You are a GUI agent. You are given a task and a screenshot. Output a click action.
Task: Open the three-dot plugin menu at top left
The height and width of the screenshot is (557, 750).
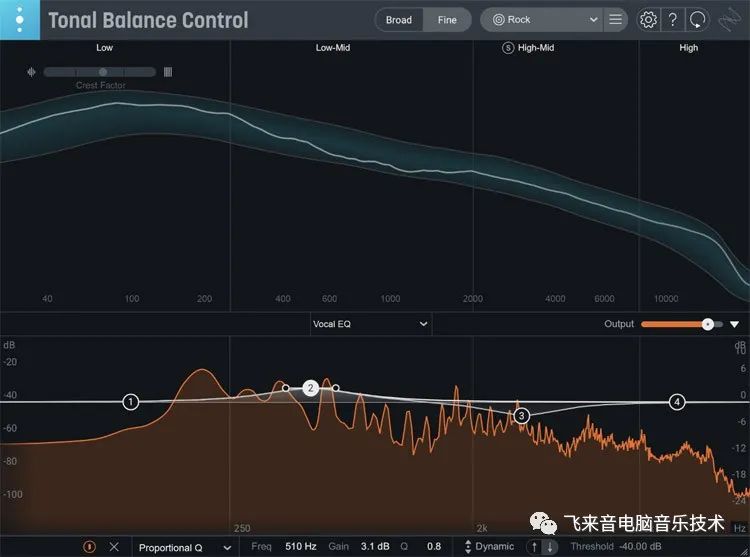20,20
